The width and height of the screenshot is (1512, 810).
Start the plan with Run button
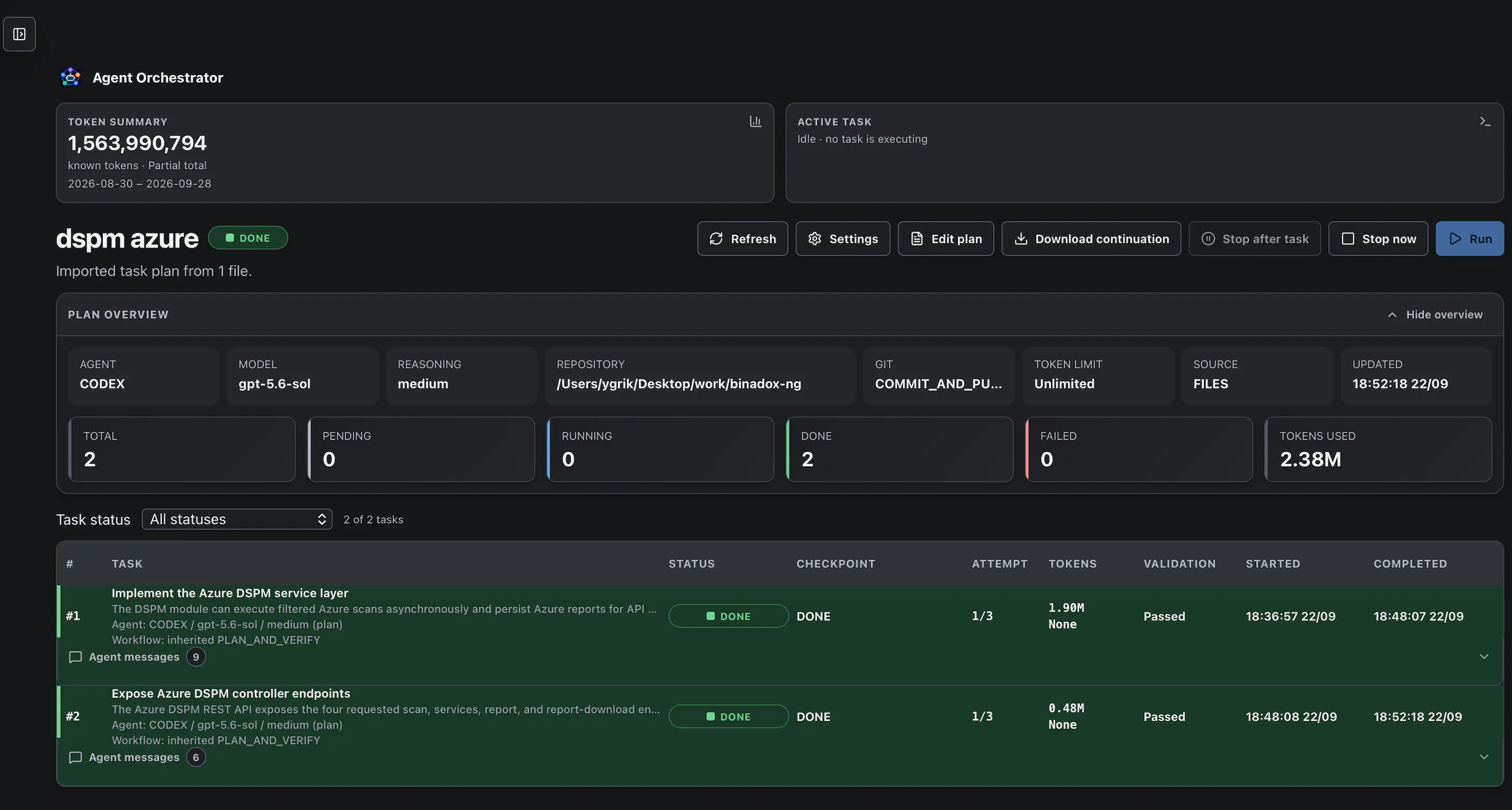pos(1470,239)
